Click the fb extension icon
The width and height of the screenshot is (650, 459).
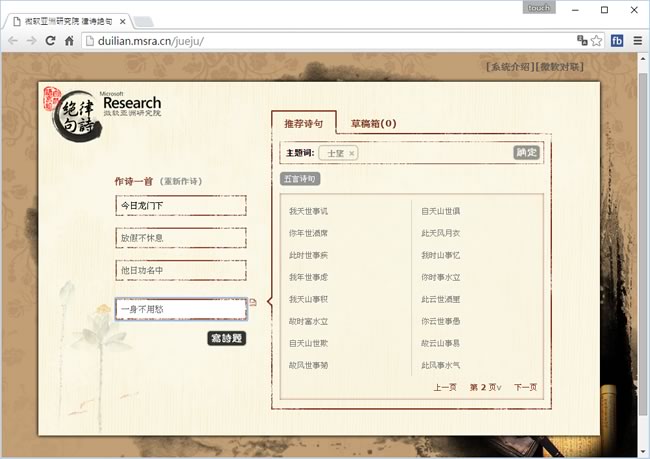click(x=617, y=41)
